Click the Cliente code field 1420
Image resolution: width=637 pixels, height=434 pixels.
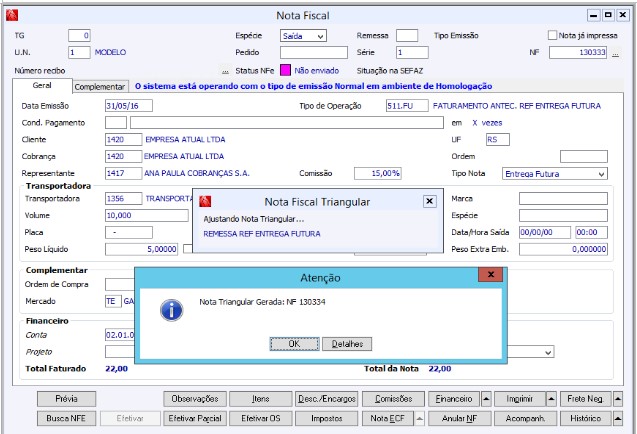124,139
